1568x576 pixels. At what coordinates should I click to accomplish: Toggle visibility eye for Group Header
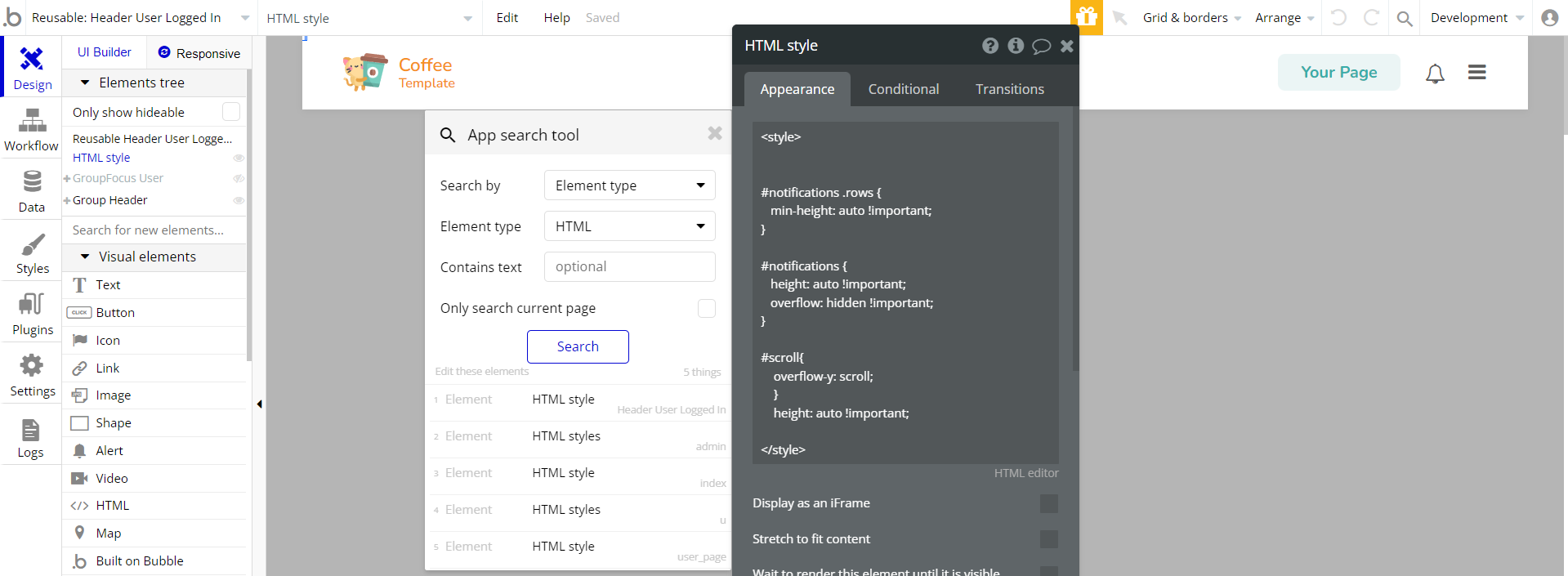(239, 200)
